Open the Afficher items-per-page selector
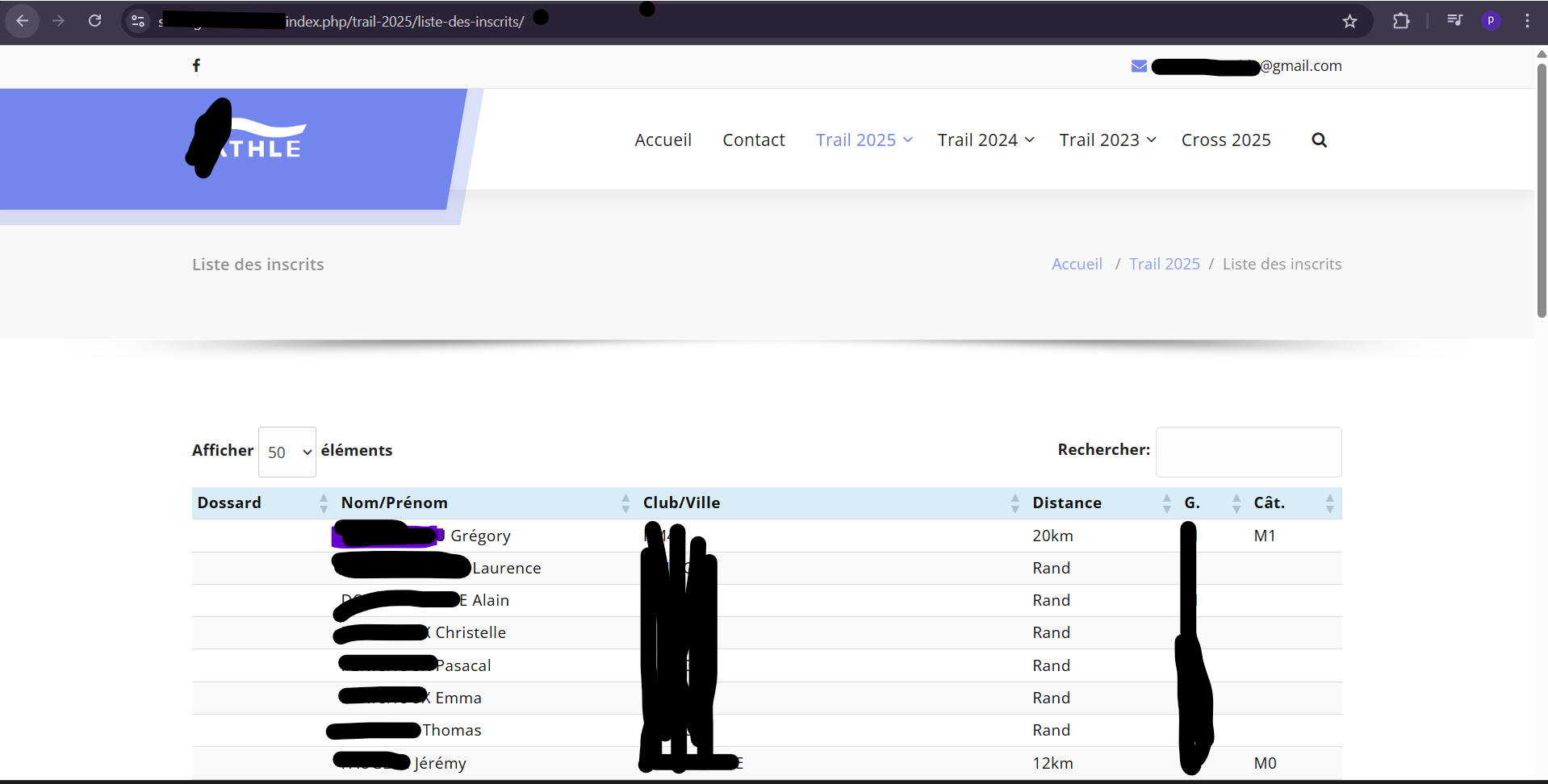The width and height of the screenshot is (1548, 784). 287,452
